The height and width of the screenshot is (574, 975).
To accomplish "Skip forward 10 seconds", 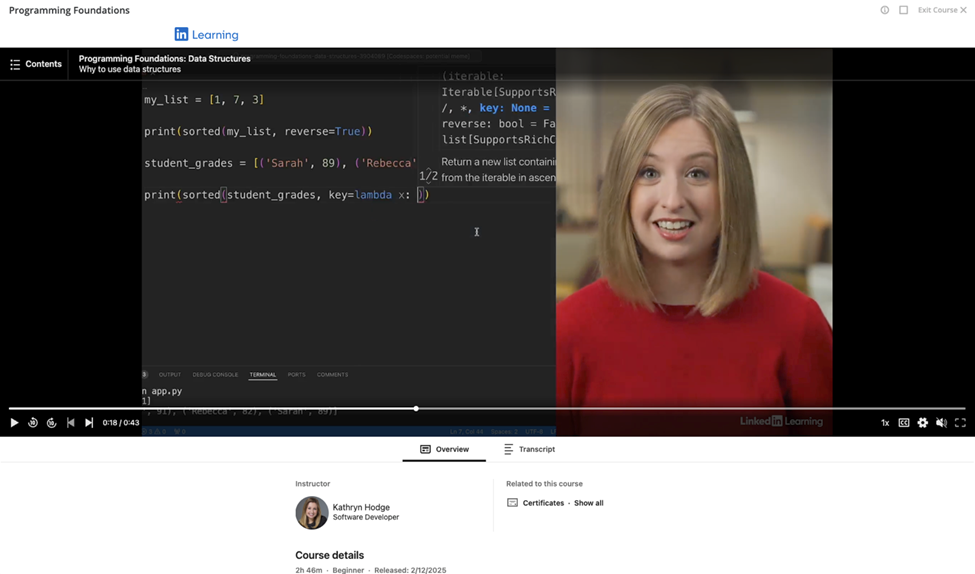I will tap(52, 423).
